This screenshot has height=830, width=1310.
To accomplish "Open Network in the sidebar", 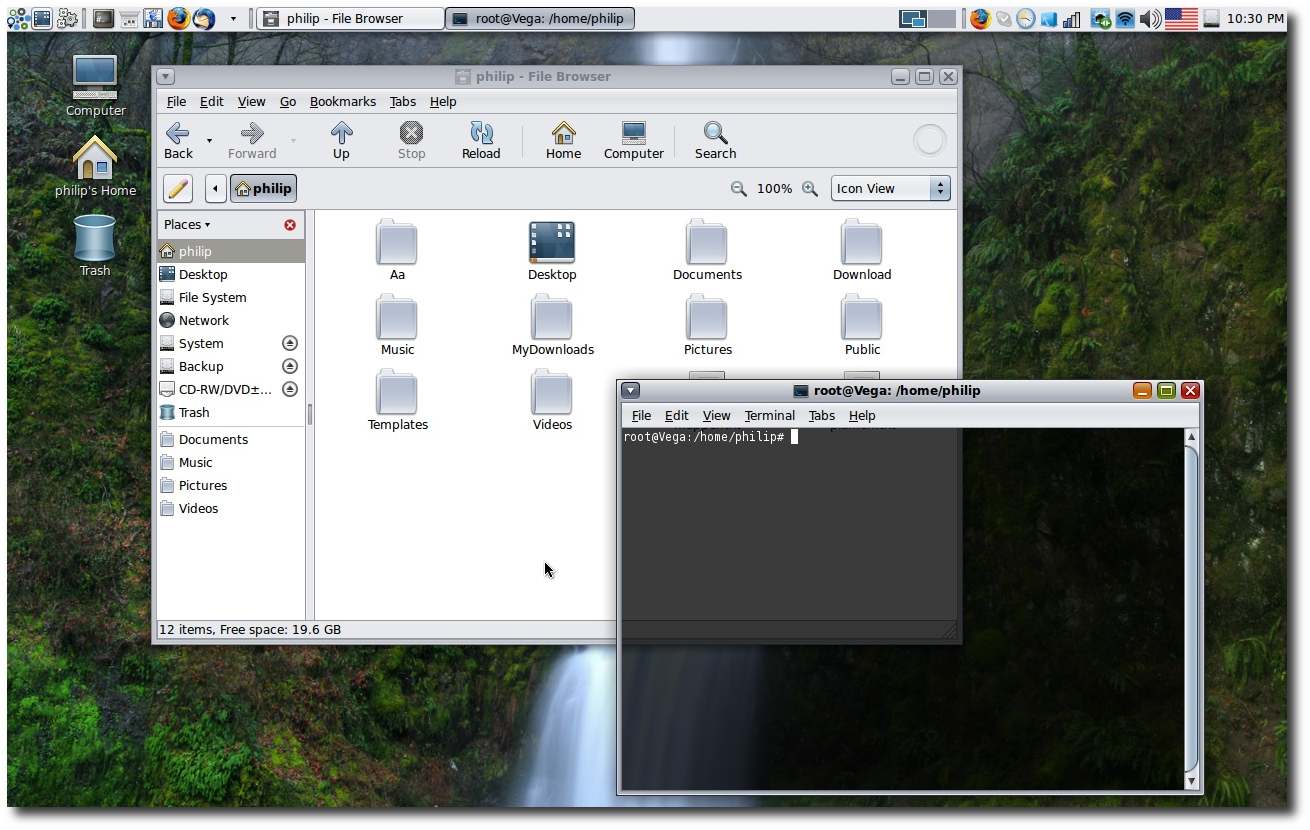I will 231,320.
